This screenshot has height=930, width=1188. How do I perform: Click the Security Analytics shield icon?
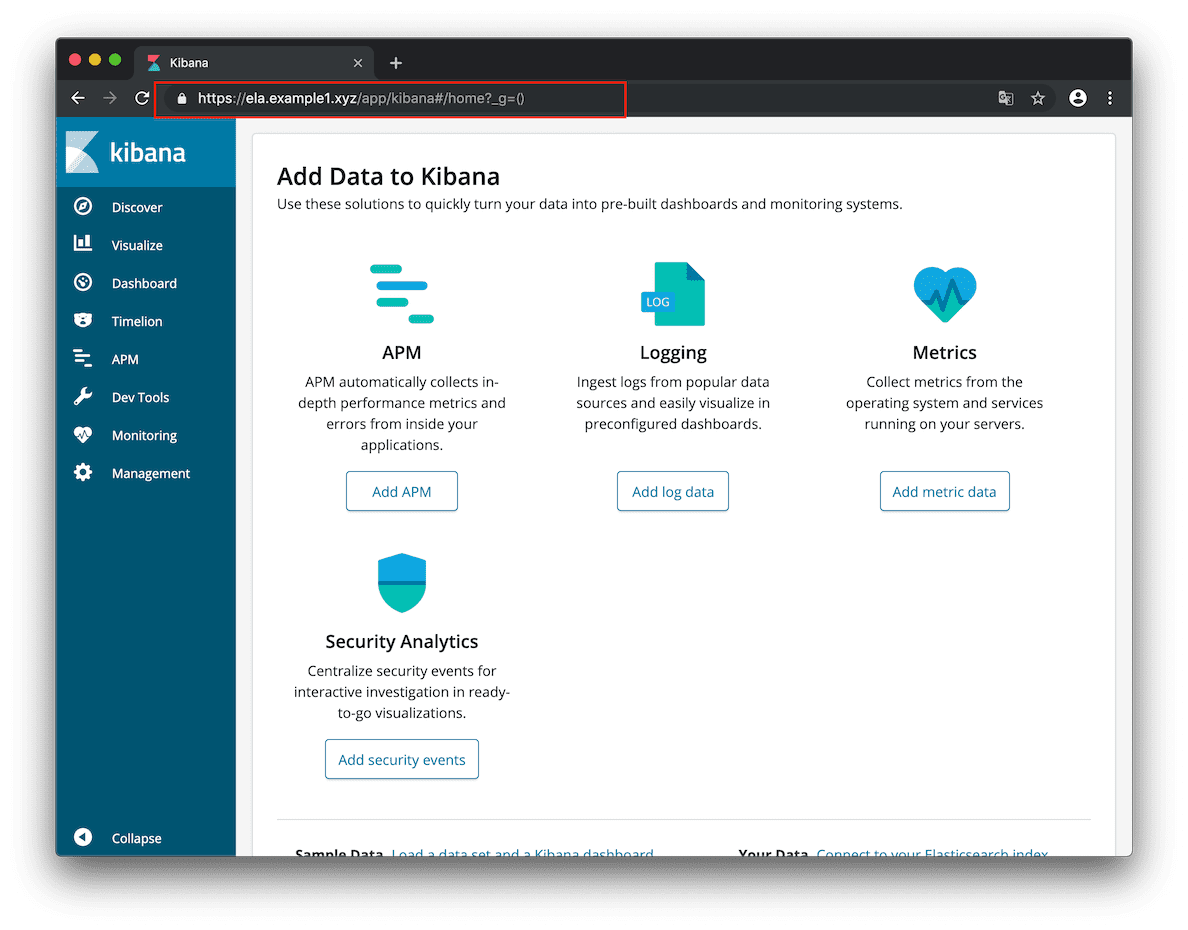pos(402,583)
